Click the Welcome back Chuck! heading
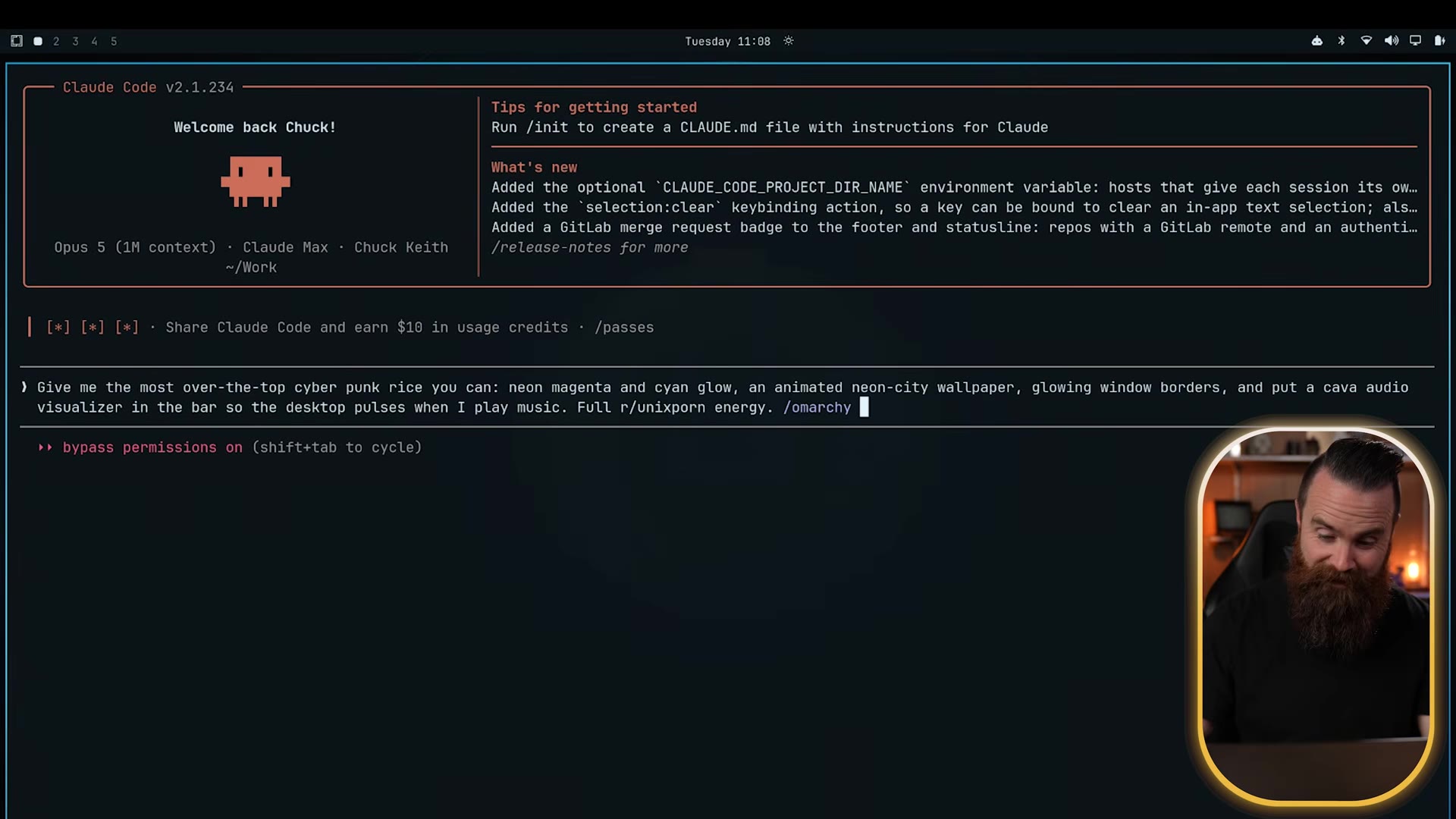1456x819 pixels. pos(255,127)
